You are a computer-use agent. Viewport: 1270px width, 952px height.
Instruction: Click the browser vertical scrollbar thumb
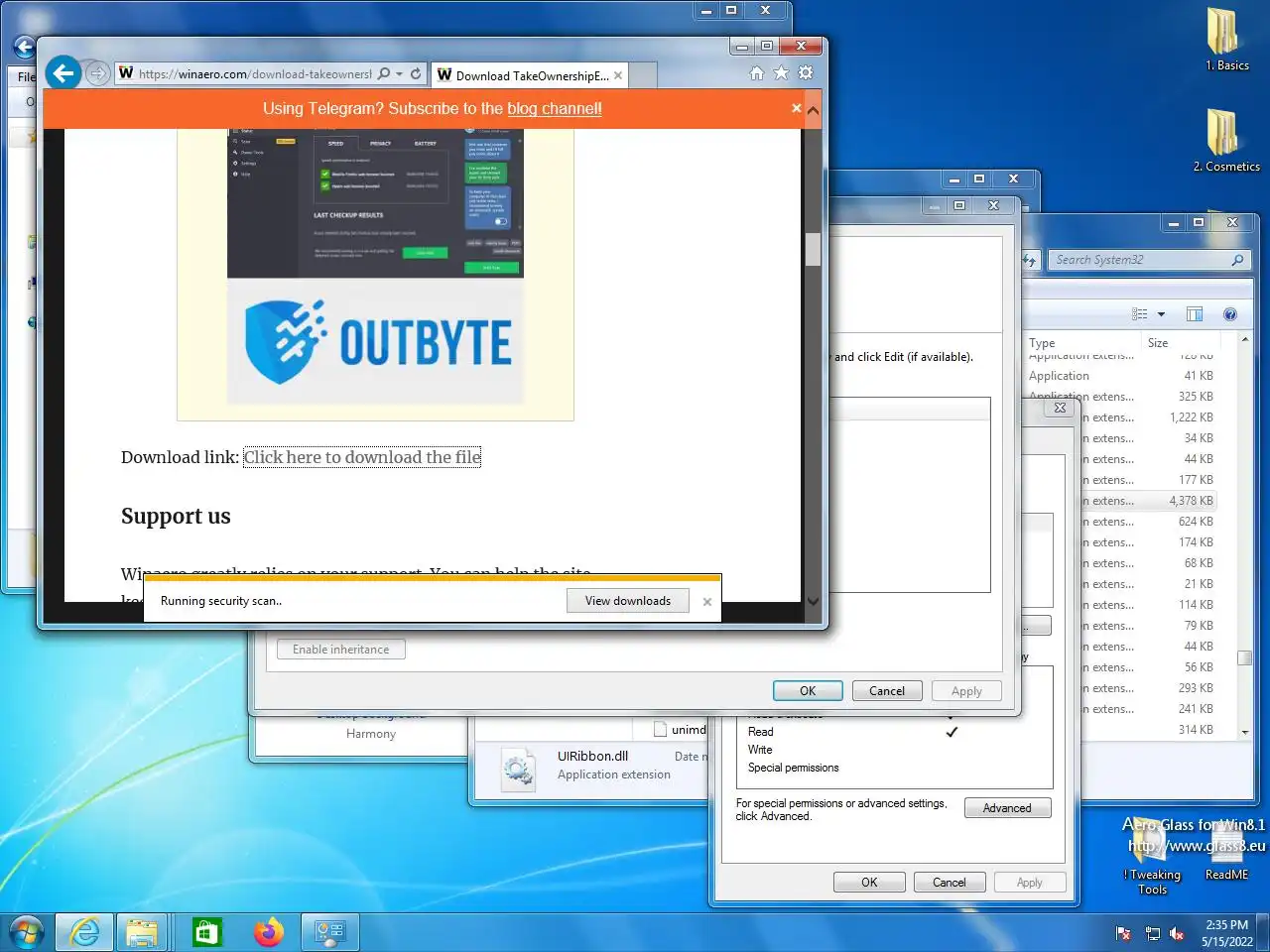[813, 249]
